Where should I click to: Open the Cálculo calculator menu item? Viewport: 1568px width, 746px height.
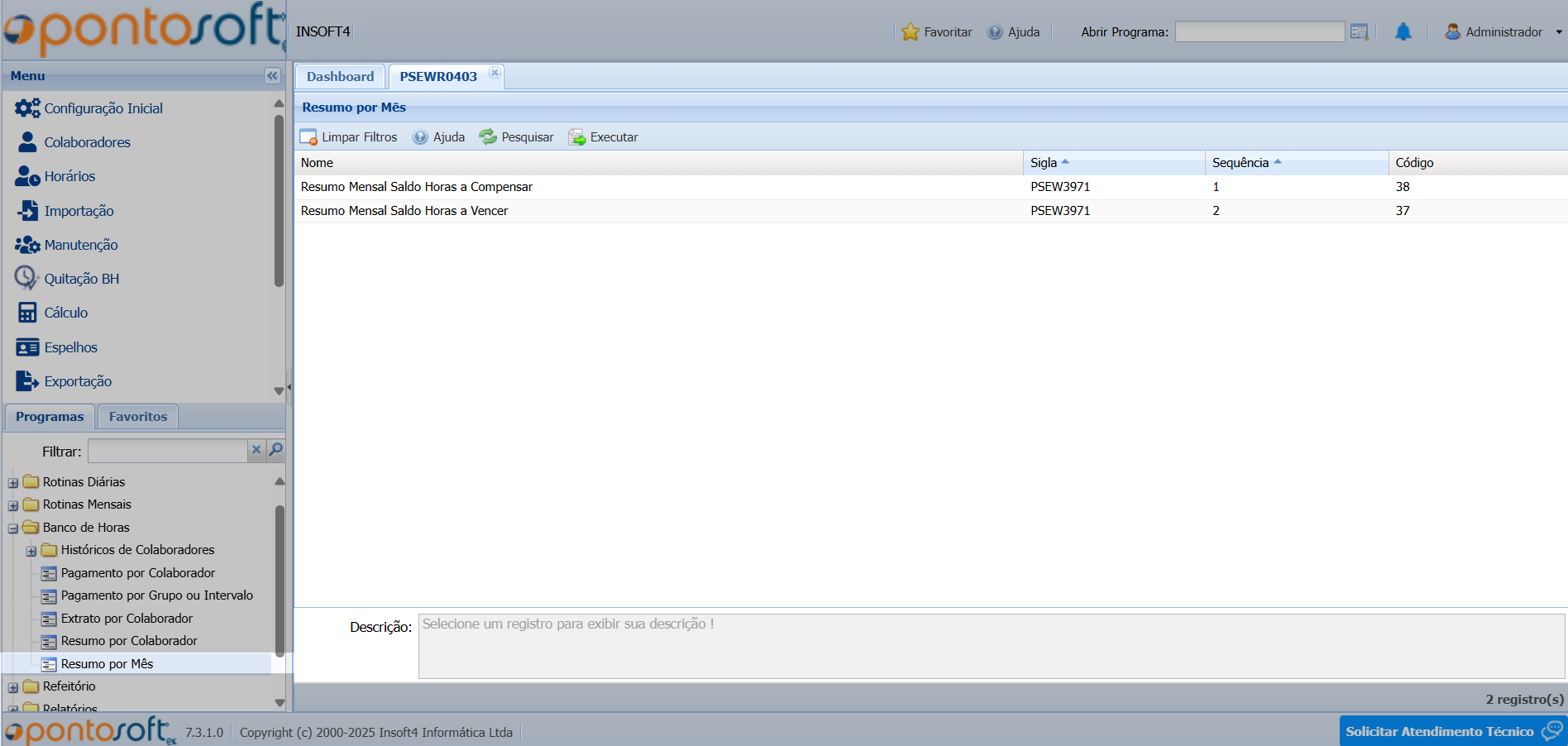point(27,313)
